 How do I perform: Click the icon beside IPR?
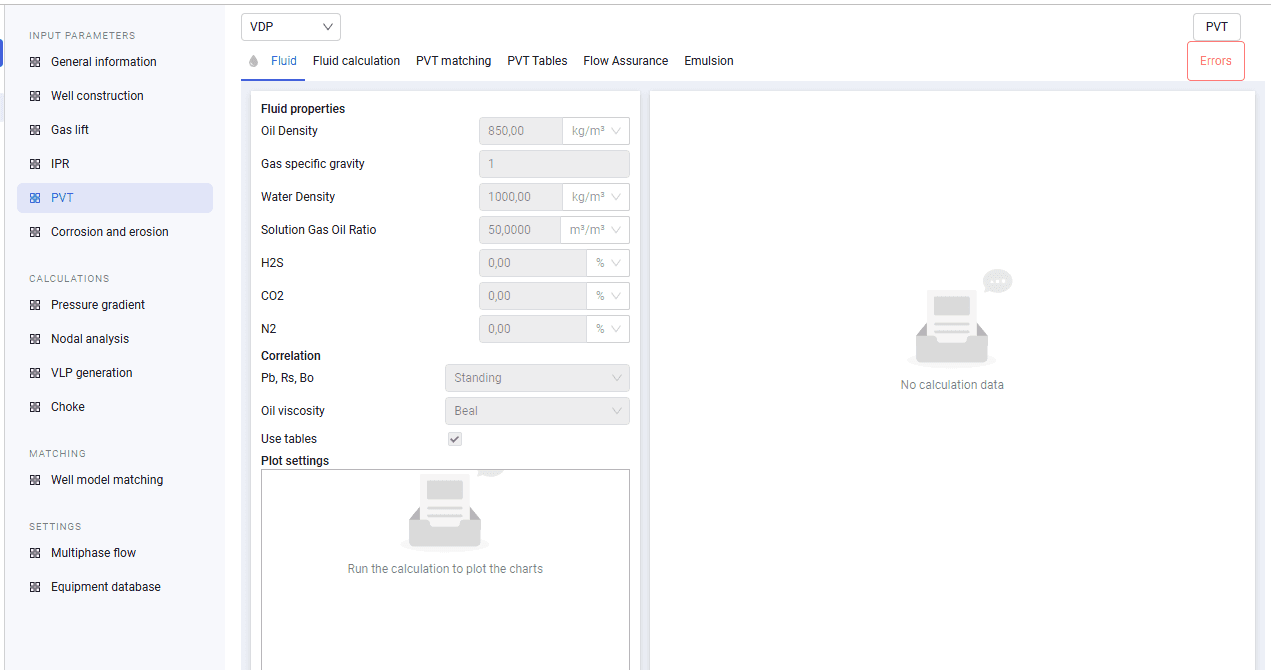point(35,164)
